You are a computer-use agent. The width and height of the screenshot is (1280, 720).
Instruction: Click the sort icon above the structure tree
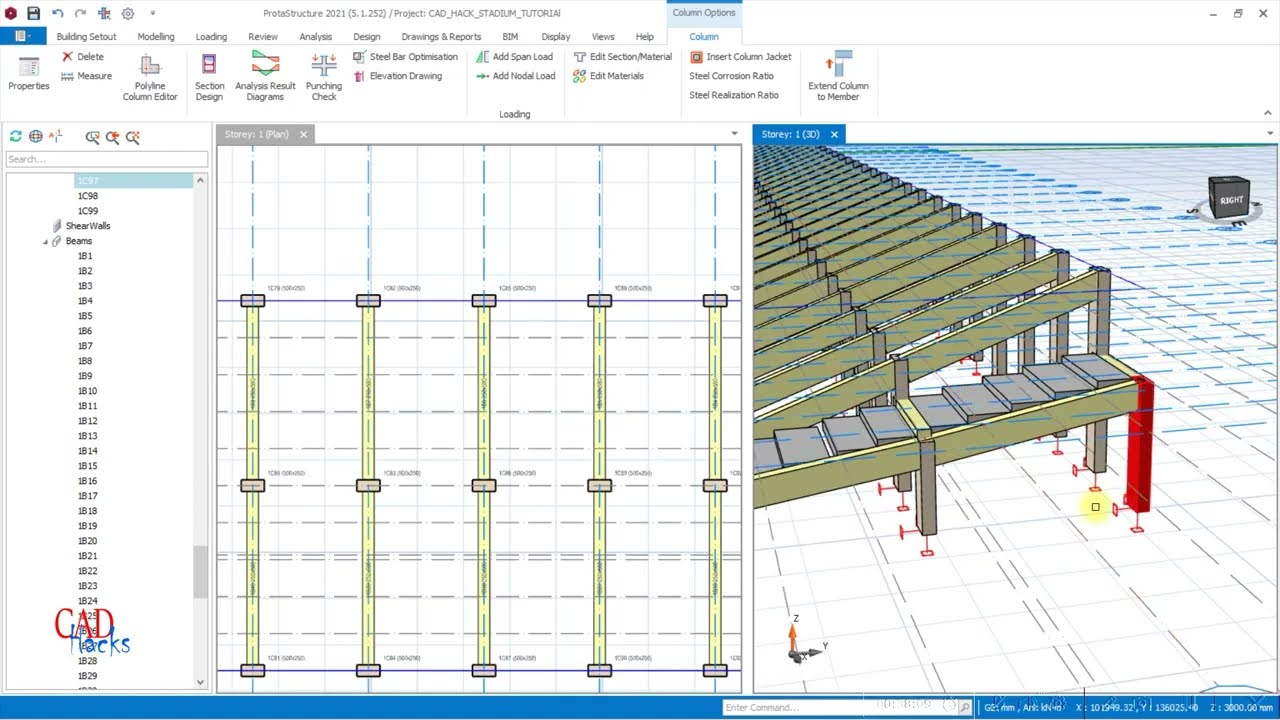coord(56,136)
